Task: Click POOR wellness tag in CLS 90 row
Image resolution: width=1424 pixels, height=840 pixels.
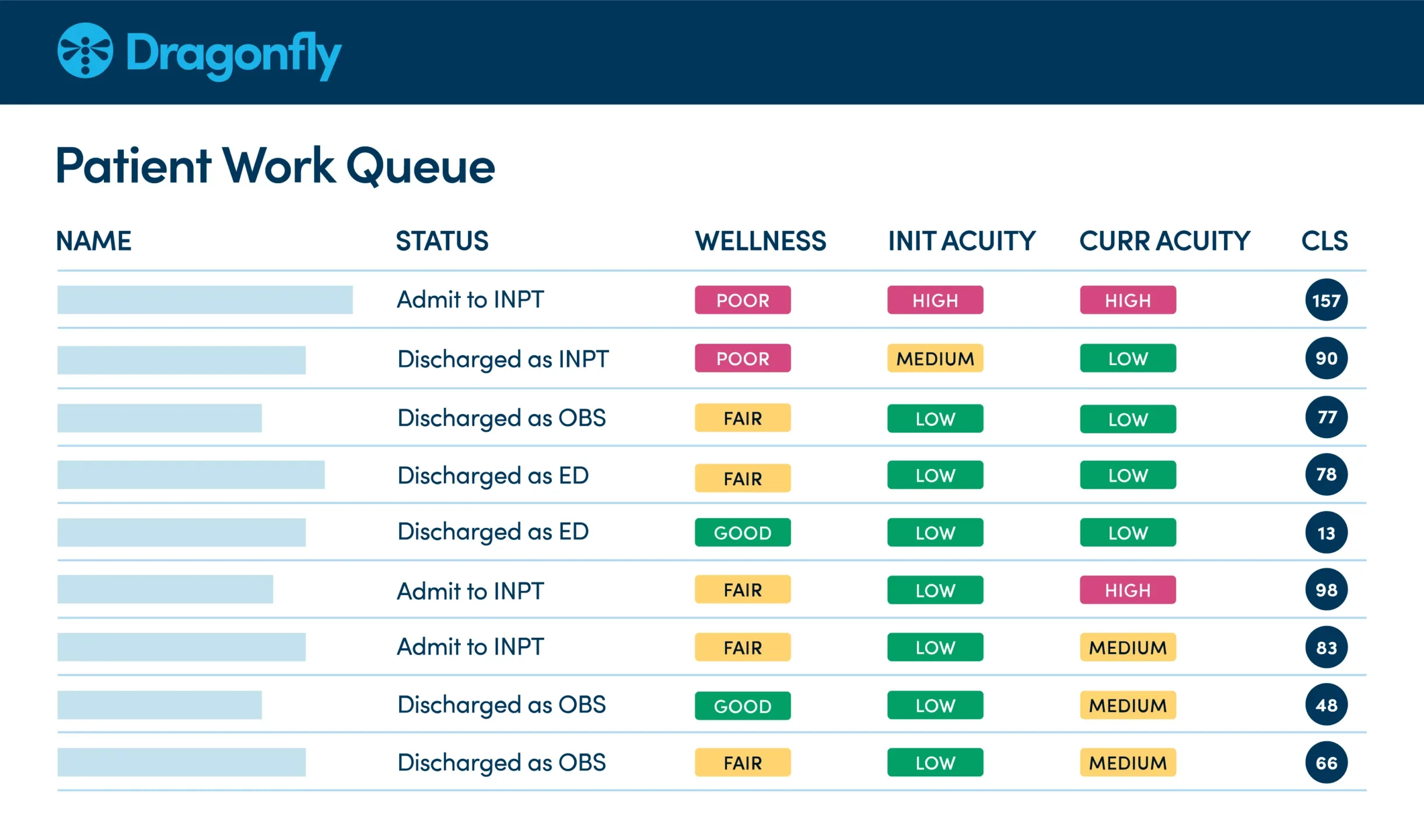Action: (x=743, y=358)
